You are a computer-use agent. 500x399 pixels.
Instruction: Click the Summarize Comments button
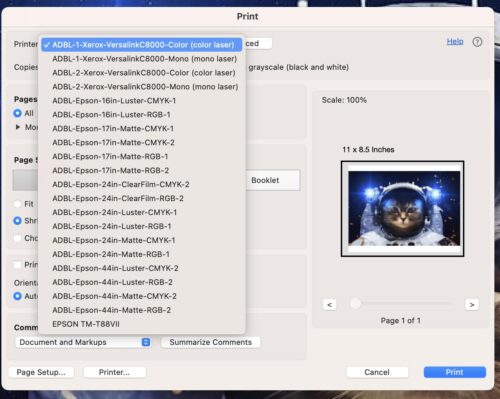(210, 342)
